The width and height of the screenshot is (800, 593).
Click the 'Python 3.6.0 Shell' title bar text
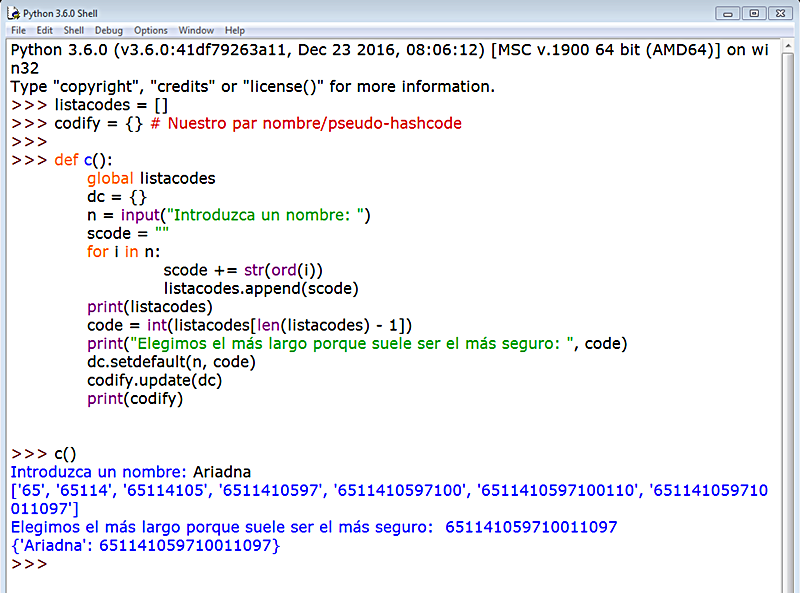click(63, 13)
